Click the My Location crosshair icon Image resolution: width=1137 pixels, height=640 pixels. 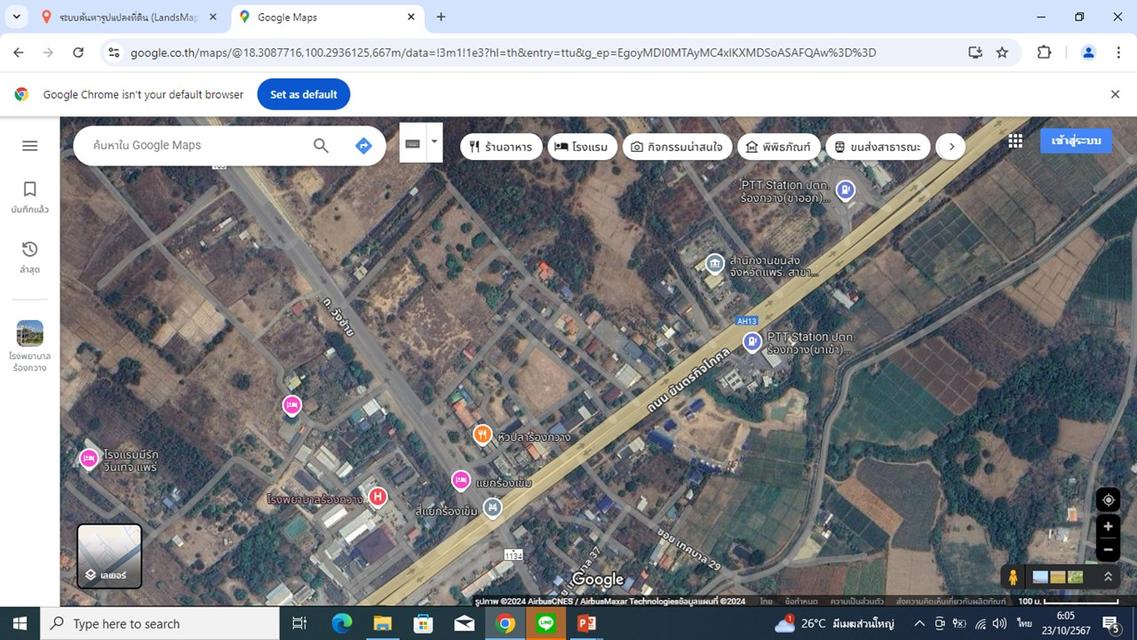1106,499
